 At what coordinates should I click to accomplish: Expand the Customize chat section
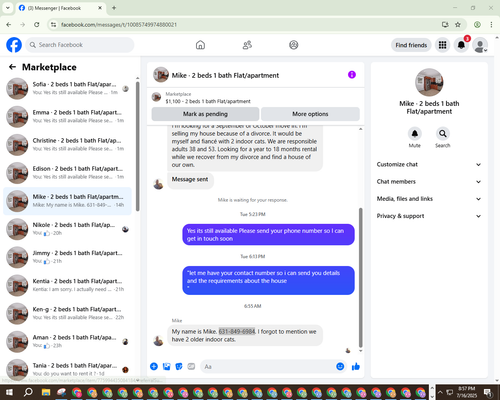429,164
